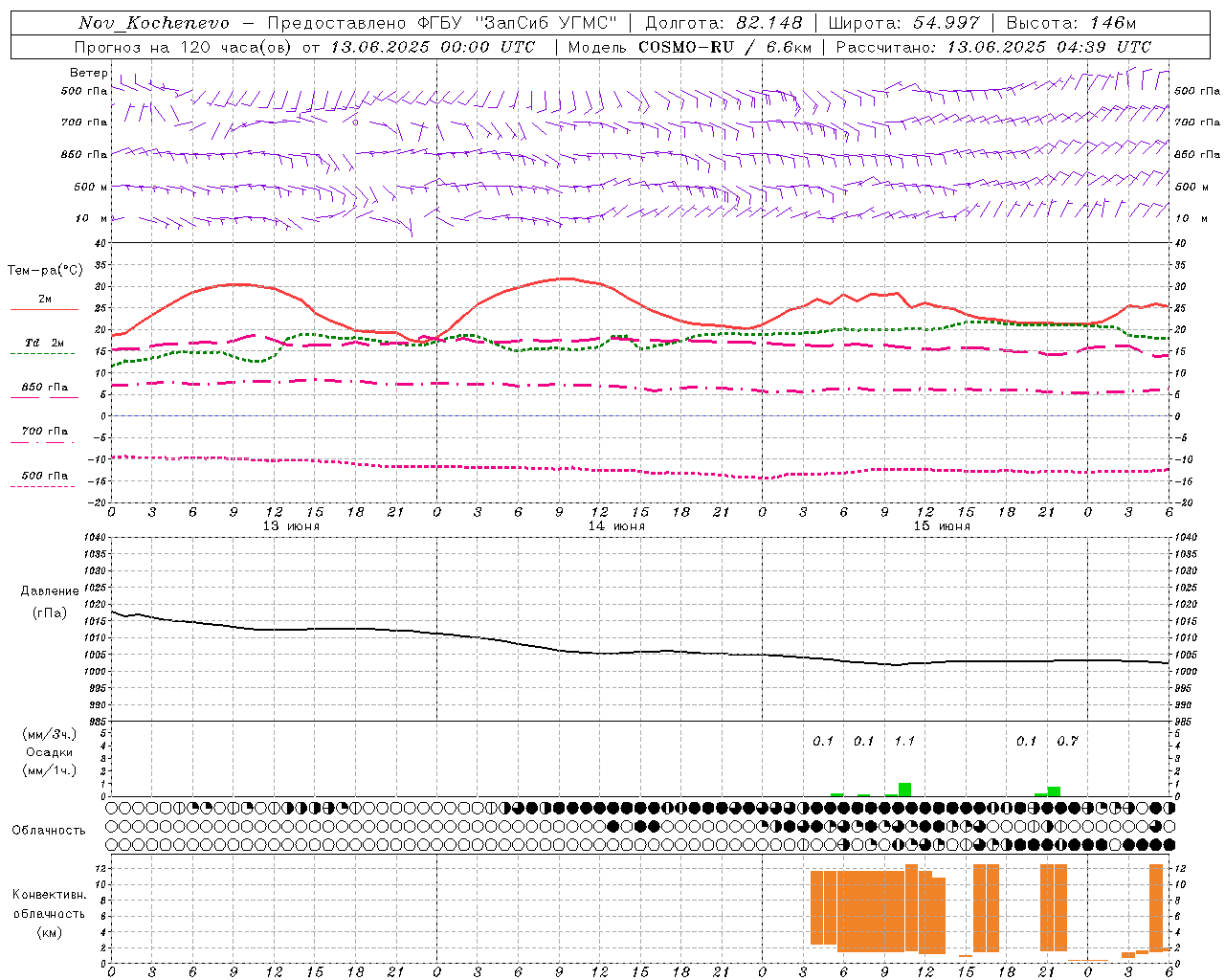Click the longitude value 82.148
The image size is (1225, 980).
(768, 23)
